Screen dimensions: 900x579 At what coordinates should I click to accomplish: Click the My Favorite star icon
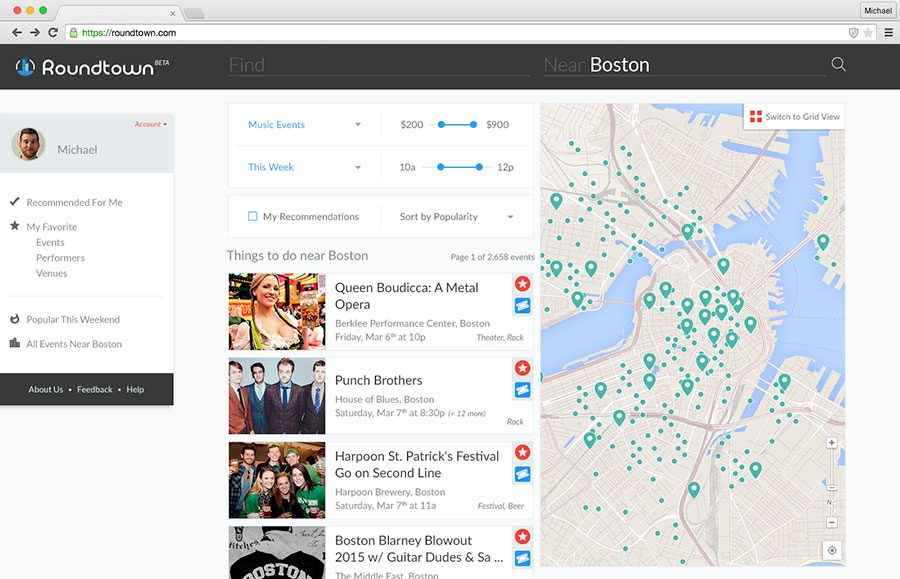(x=15, y=226)
